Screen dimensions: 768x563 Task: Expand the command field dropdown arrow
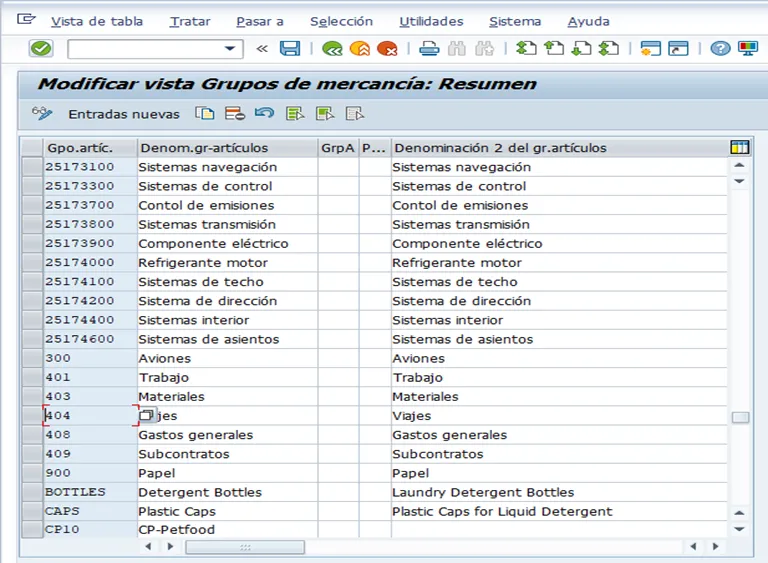click(x=233, y=48)
